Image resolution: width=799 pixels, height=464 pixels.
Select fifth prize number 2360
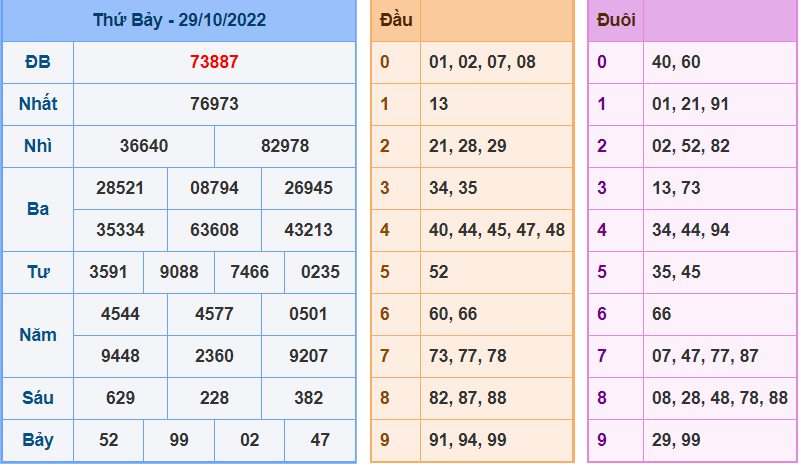click(x=214, y=356)
